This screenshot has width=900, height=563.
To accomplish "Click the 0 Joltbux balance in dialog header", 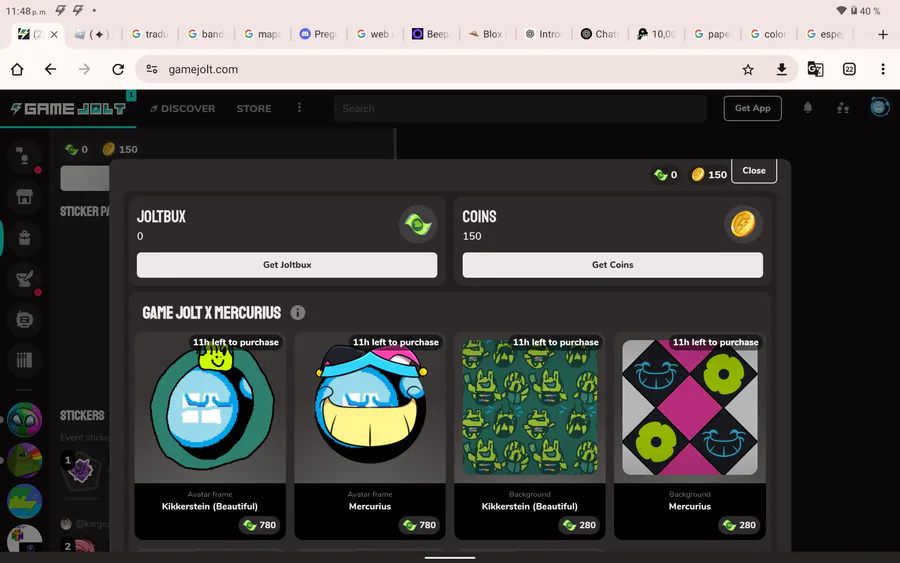I will (666, 174).
